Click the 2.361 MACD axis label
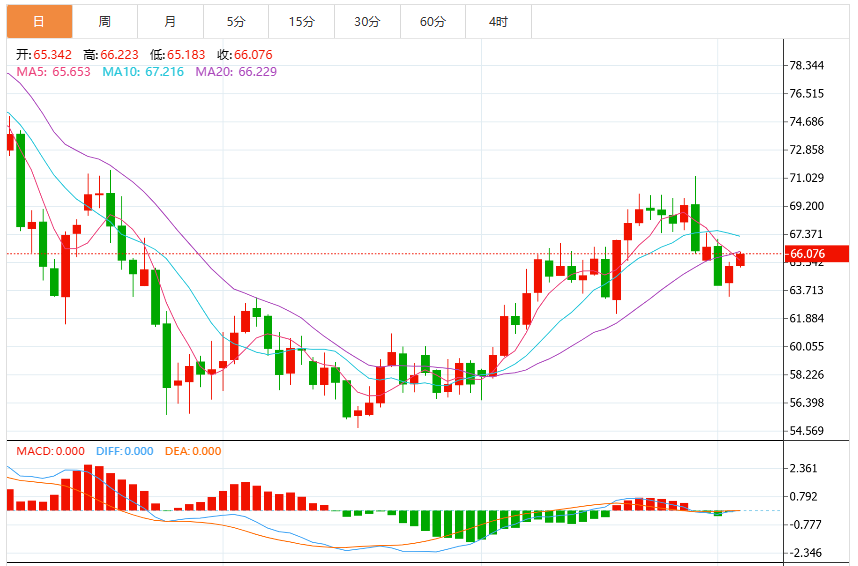The height and width of the screenshot is (566, 858). click(x=803, y=468)
